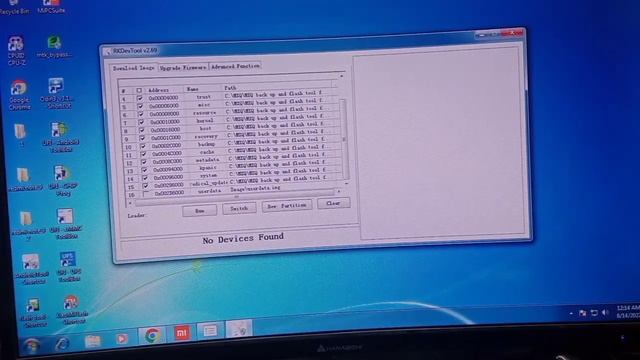The image size is (640, 360).
Task: Open the UFI - eMMC ToolBox shortcut
Action: pos(65,224)
